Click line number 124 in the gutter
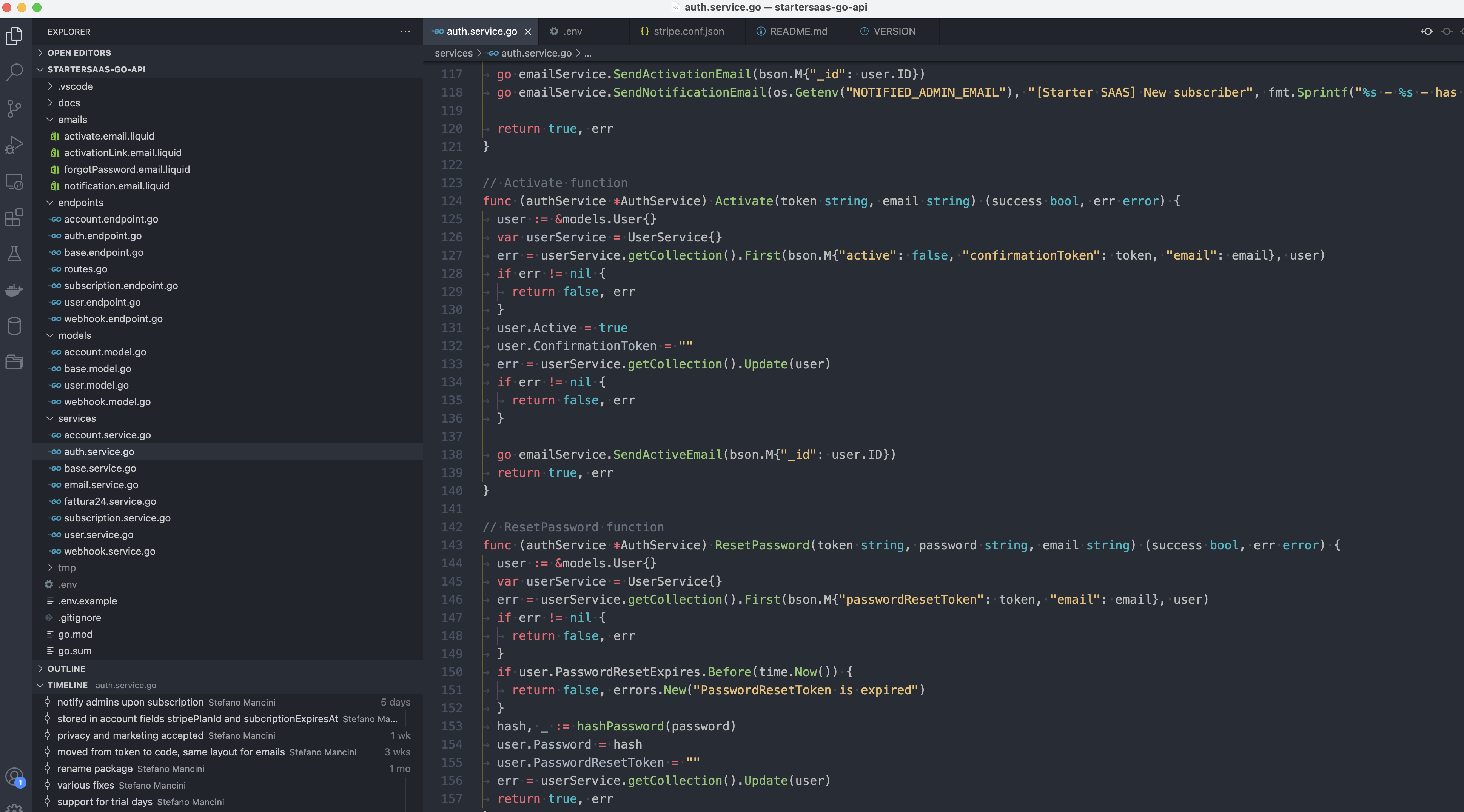This screenshot has width=1464, height=812. pyautogui.click(x=452, y=201)
